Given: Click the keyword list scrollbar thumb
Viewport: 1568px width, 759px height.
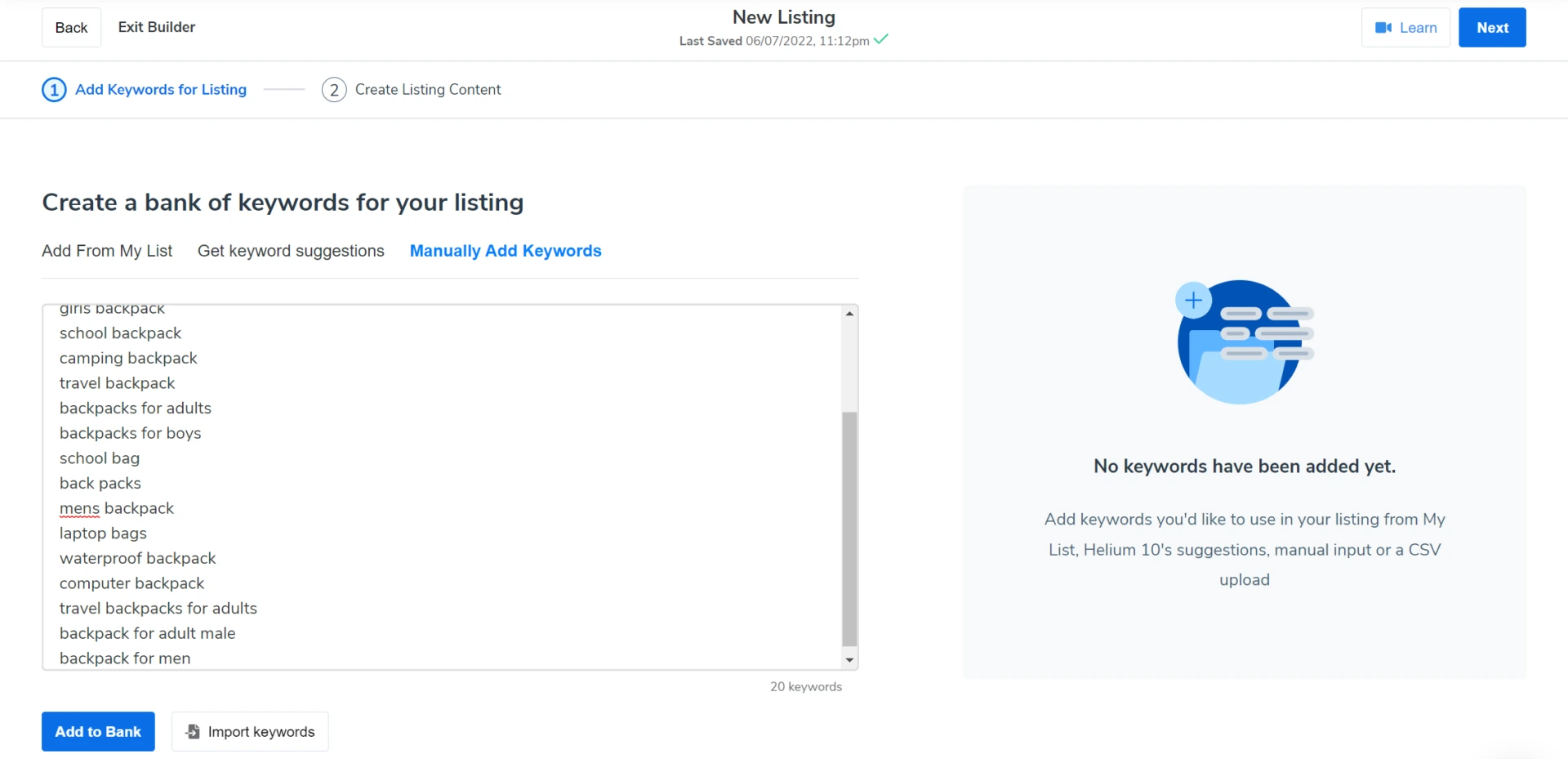Looking at the screenshot, I should (849, 528).
